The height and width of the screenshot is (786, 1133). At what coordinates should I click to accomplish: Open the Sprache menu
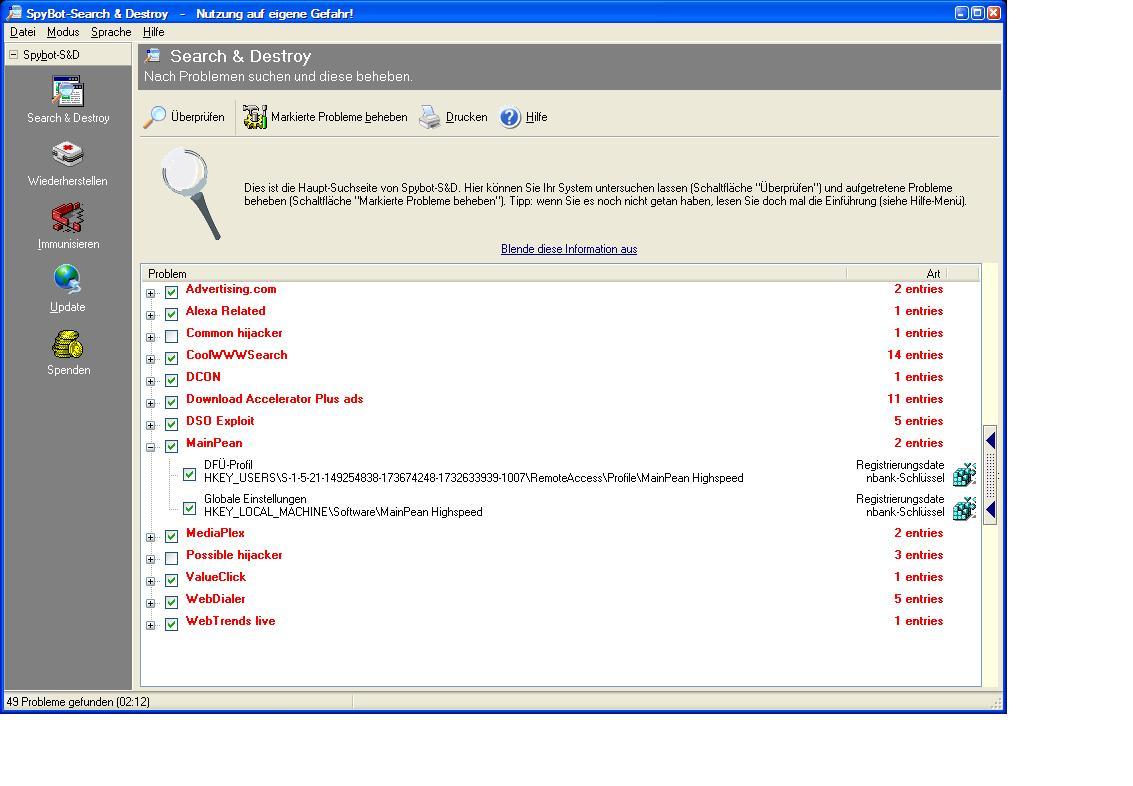tap(111, 32)
